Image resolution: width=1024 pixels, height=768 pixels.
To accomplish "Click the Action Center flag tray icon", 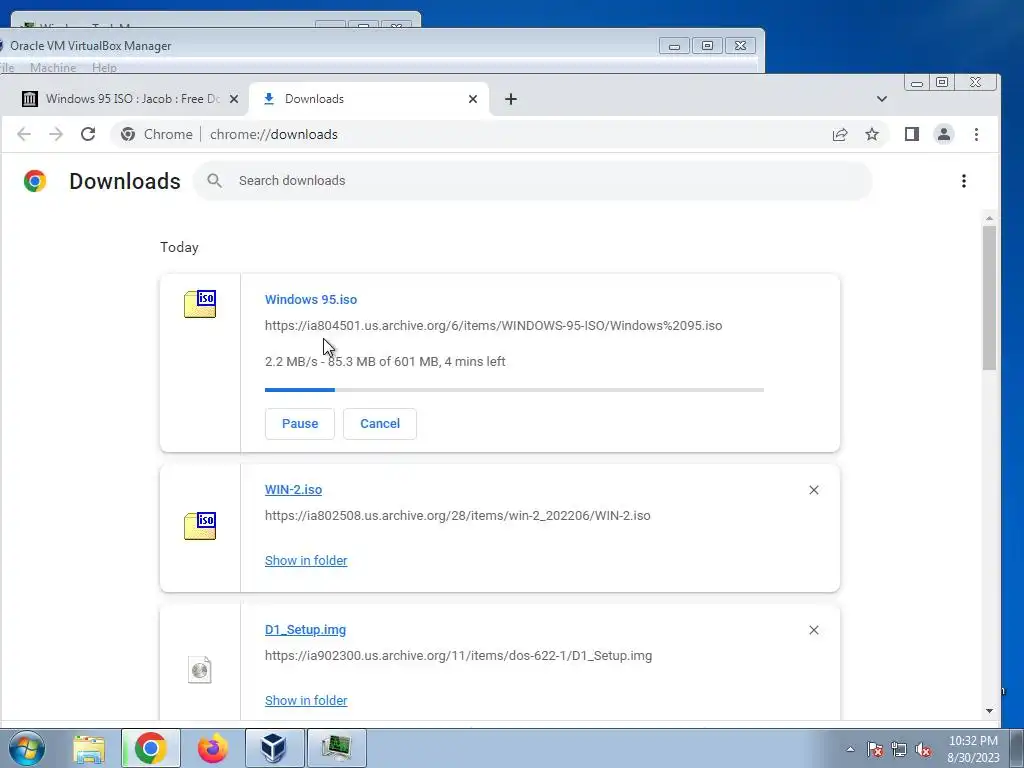I will pos(875,750).
